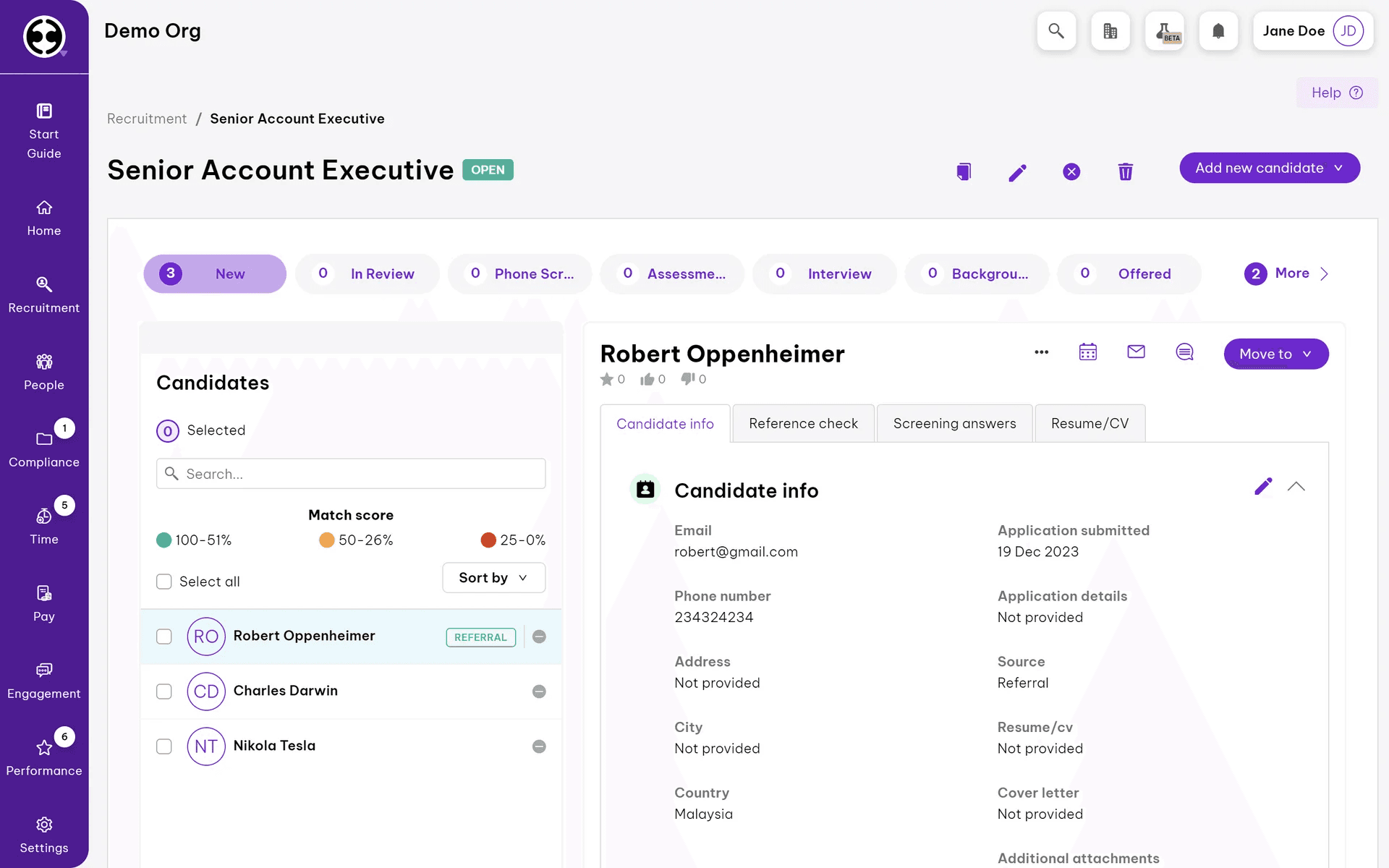Click the notifications bell icon
The height and width of the screenshot is (868, 1389).
pyautogui.click(x=1218, y=31)
